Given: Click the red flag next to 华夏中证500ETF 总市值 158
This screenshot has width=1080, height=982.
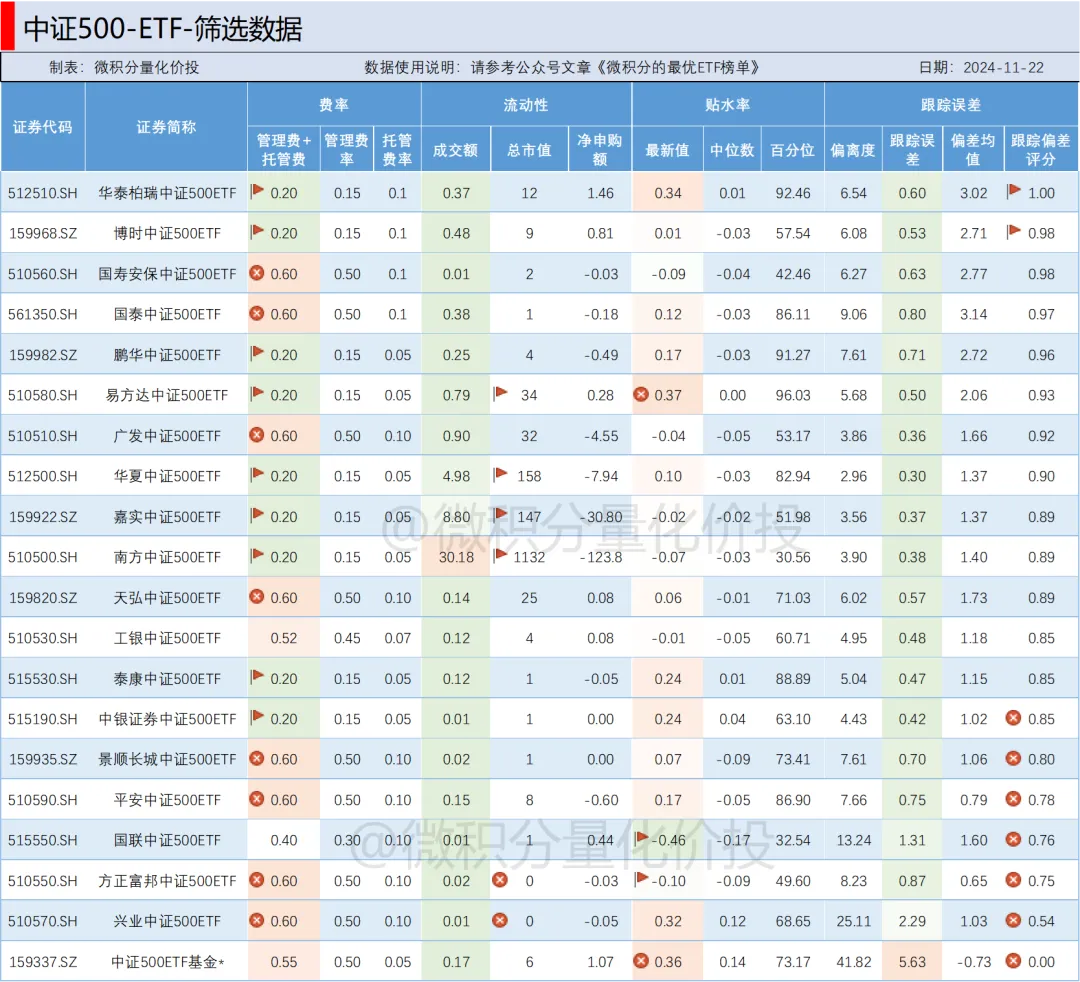Looking at the screenshot, I should pyautogui.click(x=500, y=475).
